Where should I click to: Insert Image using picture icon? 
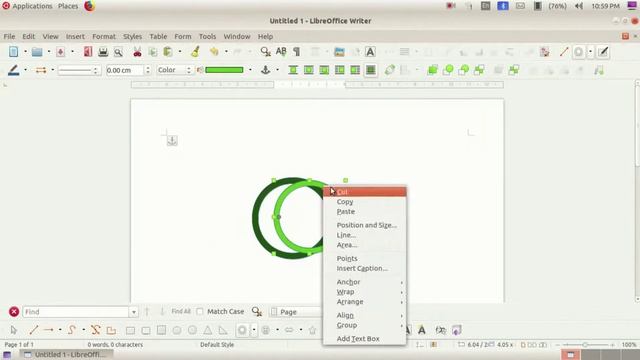[x=339, y=52]
